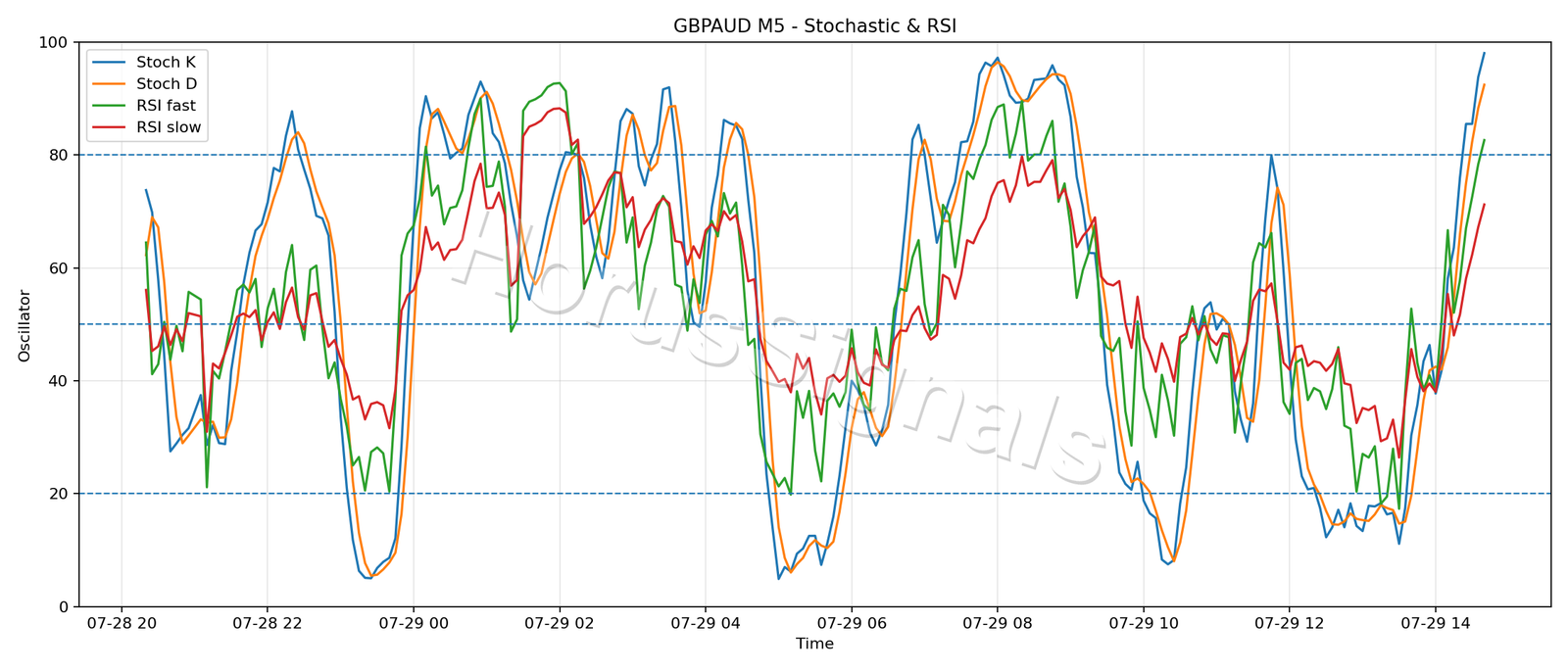Click the x-axis tick label '07-29 12'
1568x672 pixels.
tap(1289, 623)
